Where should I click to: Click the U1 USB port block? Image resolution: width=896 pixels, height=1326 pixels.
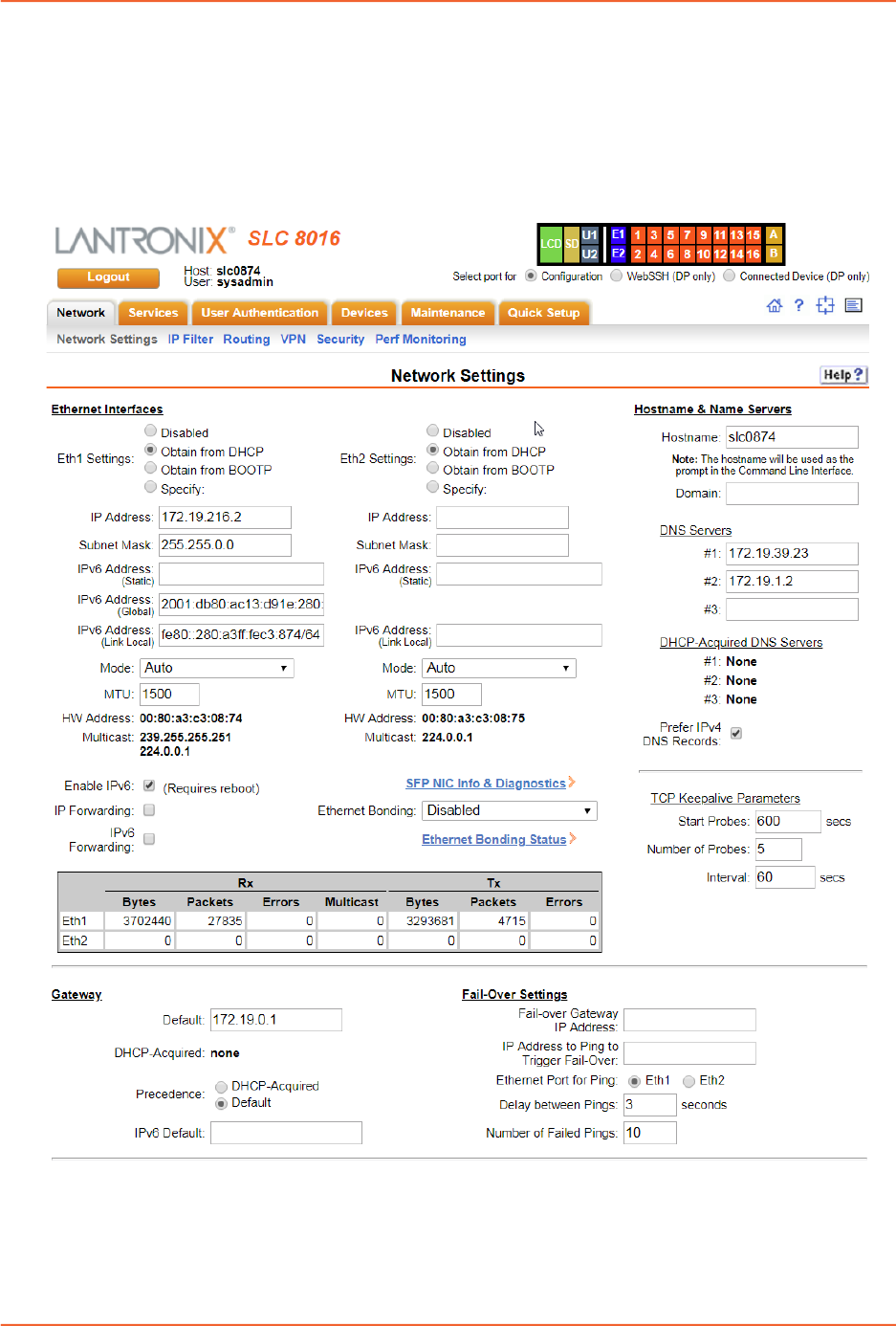[589, 234]
